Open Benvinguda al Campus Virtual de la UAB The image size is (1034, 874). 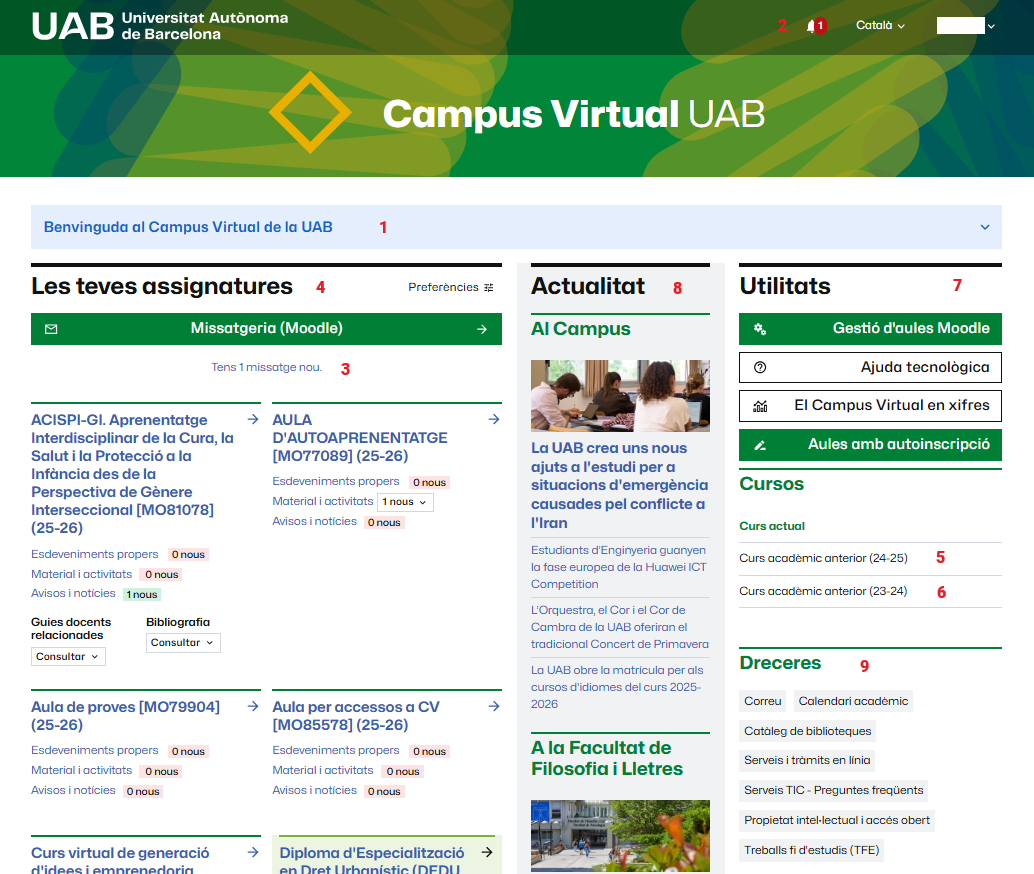click(188, 227)
